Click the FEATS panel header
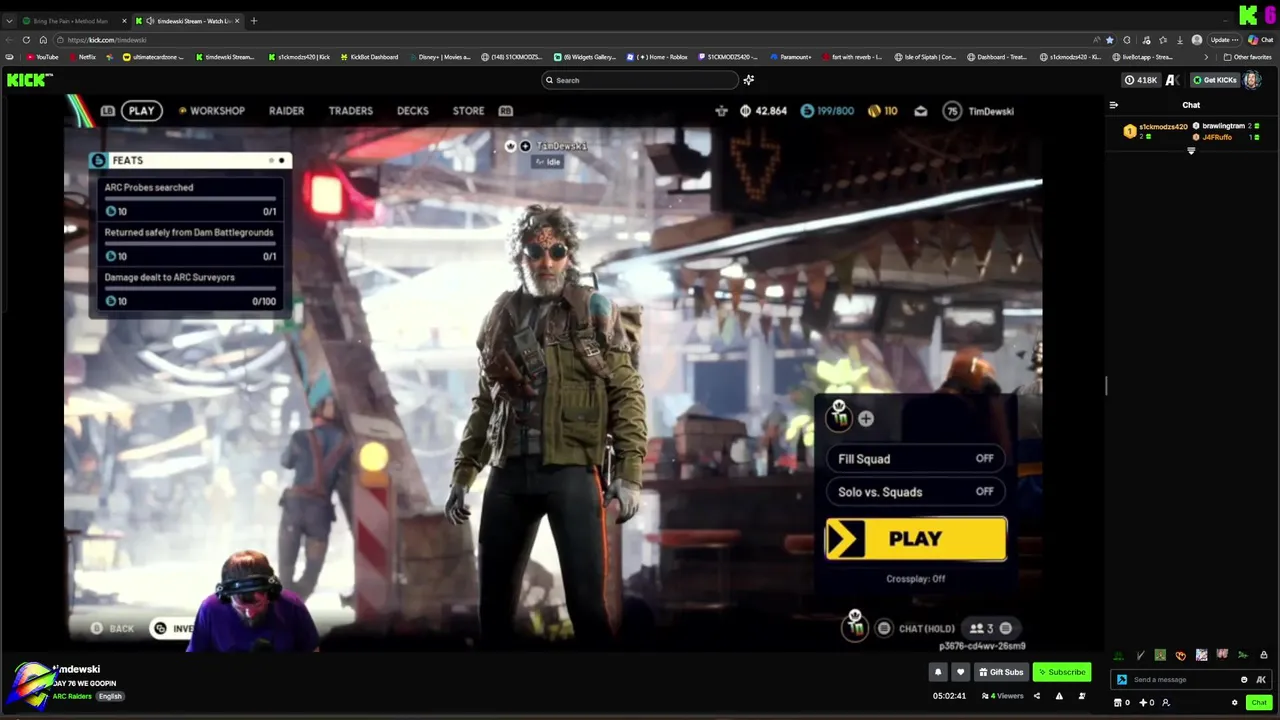 (x=190, y=160)
